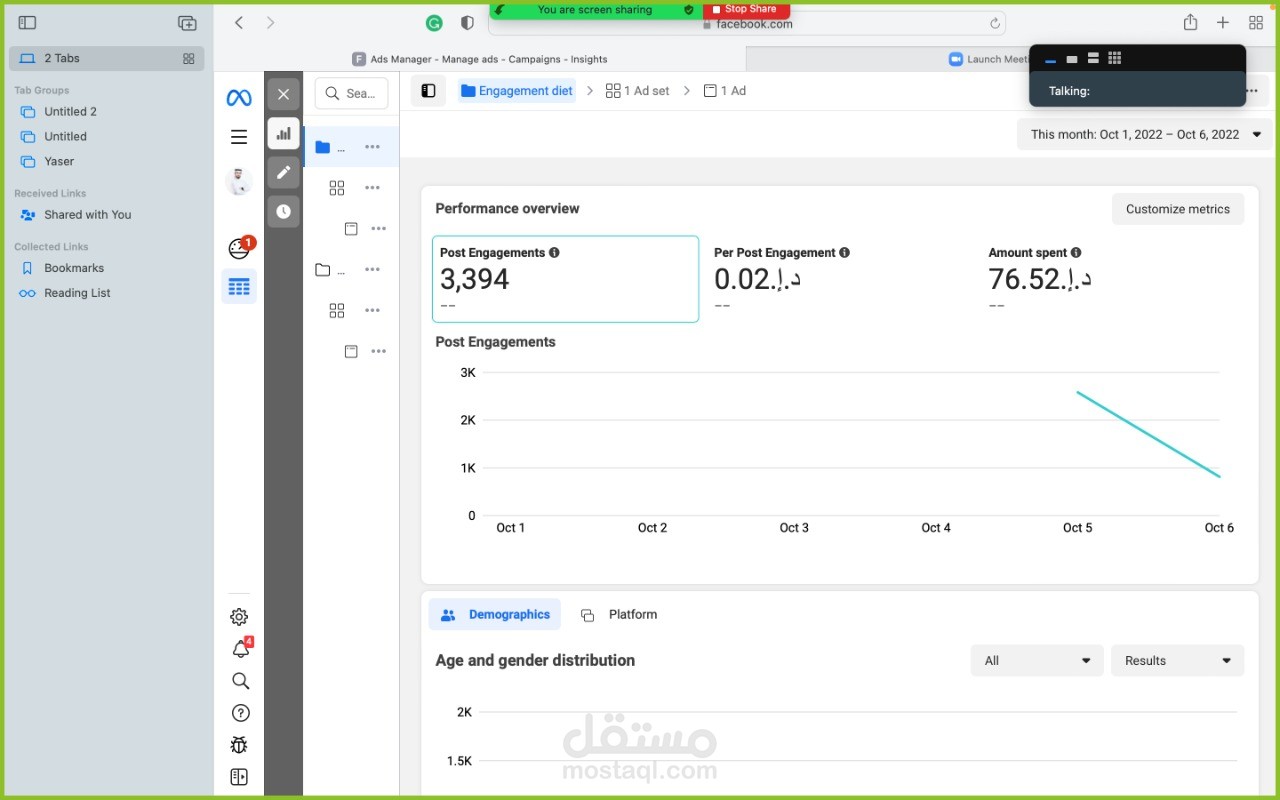Go back with browser back arrow

pos(239,22)
